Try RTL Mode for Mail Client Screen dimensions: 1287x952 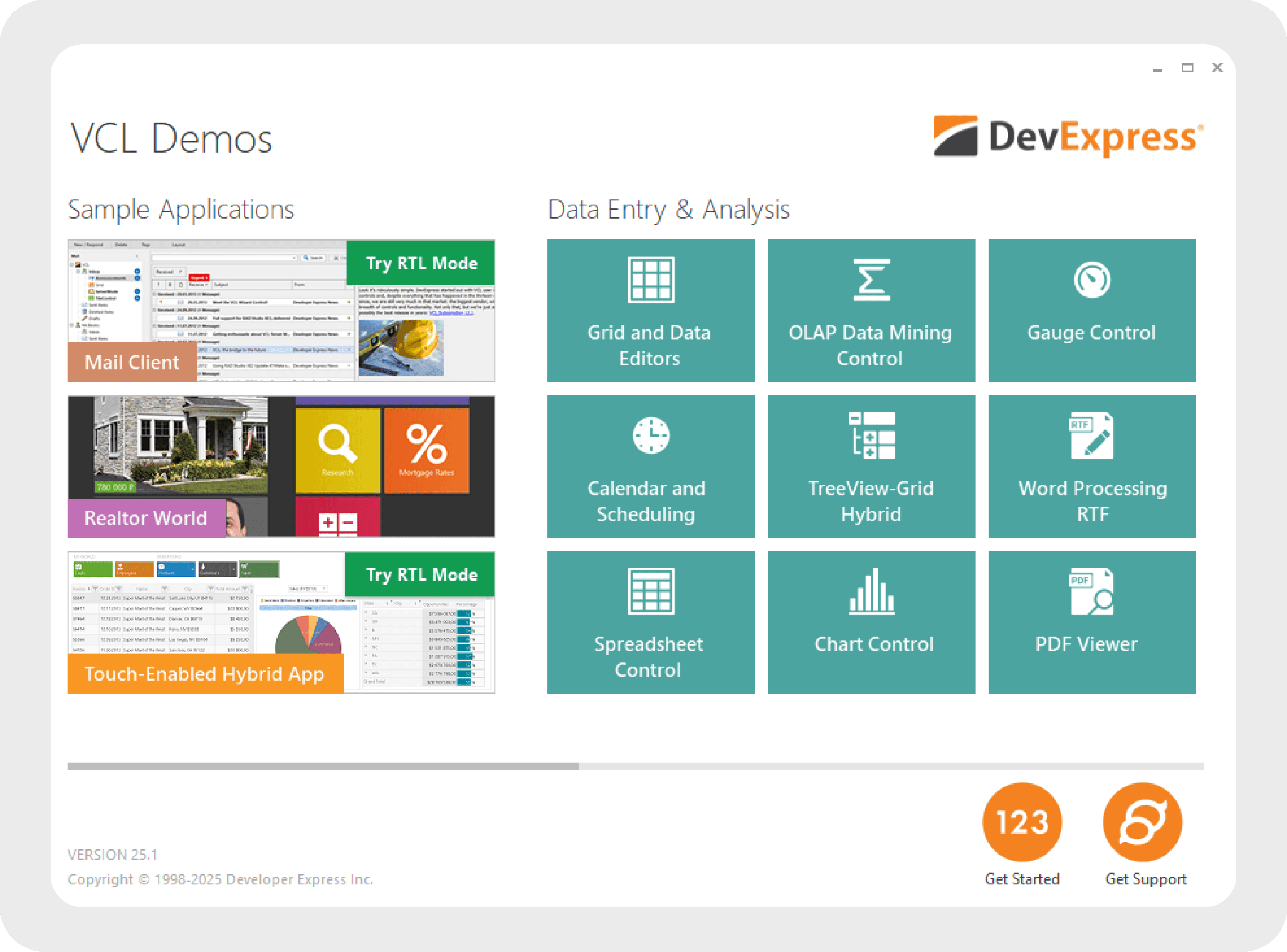point(421,263)
